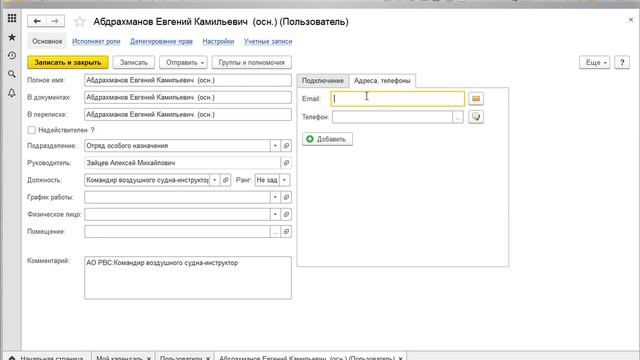Switch to Пользователи bottom tab
Image resolution: width=640 pixels, height=360 pixels.
click(x=181, y=358)
